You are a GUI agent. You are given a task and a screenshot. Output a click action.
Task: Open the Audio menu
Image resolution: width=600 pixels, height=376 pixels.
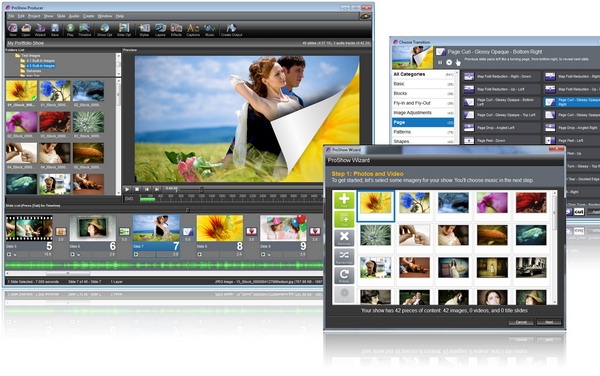74,16
